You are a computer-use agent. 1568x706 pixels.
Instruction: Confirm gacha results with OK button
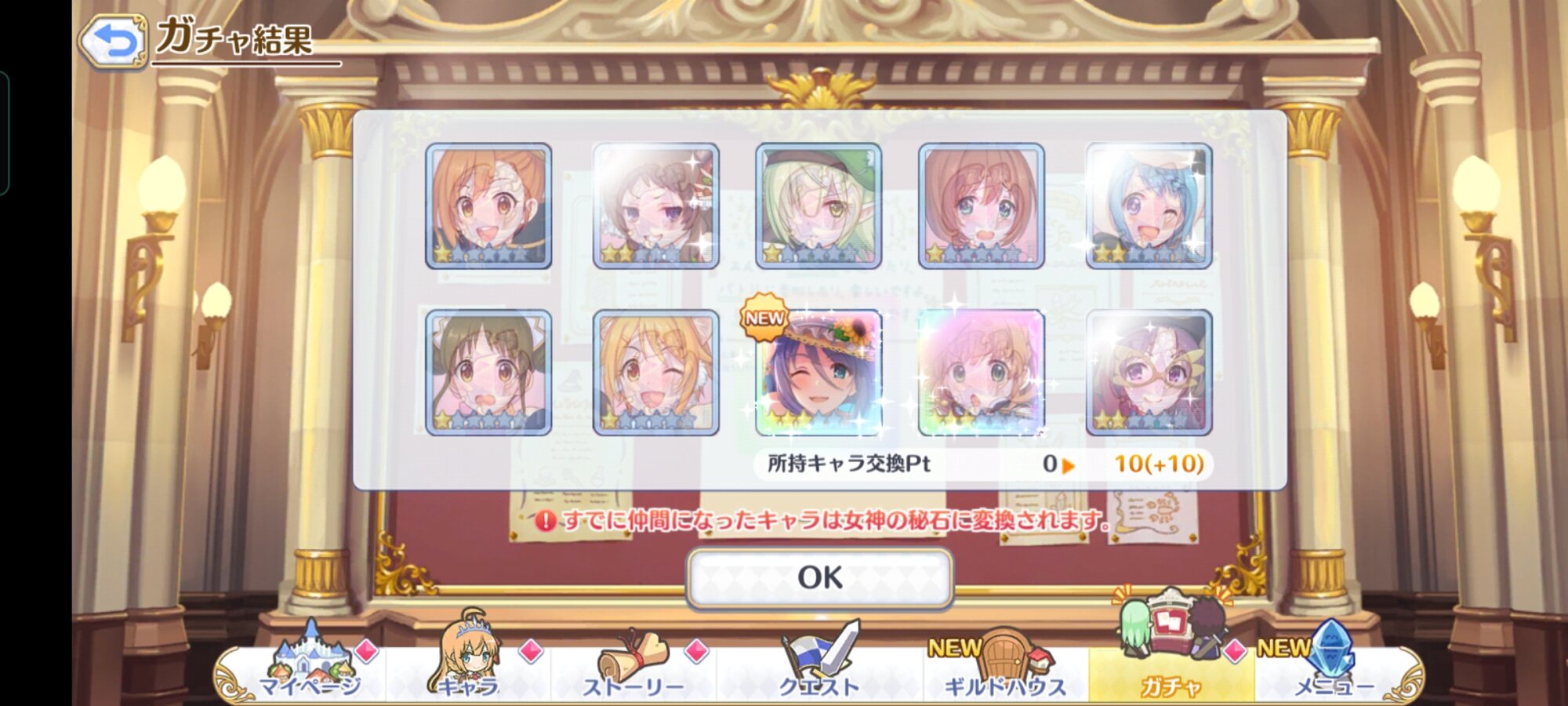(820, 578)
